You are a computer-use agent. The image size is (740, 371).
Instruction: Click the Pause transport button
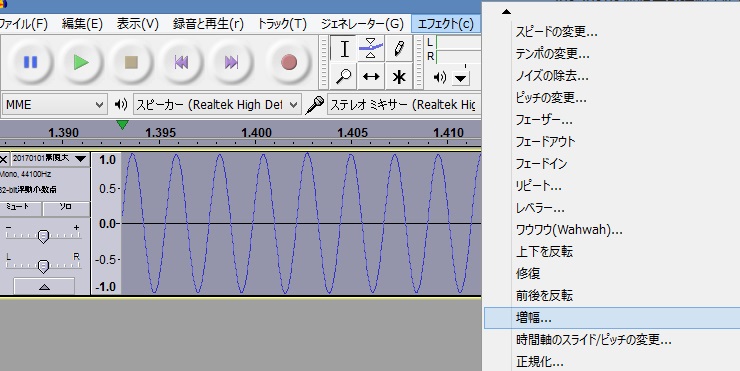pyautogui.click(x=30, y=62)
